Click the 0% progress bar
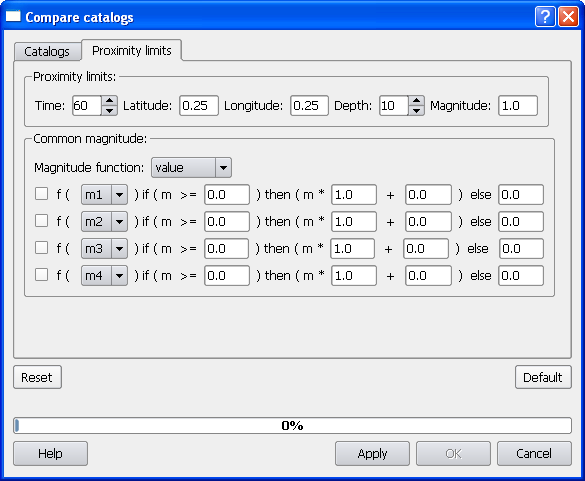The width and height of the screenshot is (585, 481). point(292,425)
